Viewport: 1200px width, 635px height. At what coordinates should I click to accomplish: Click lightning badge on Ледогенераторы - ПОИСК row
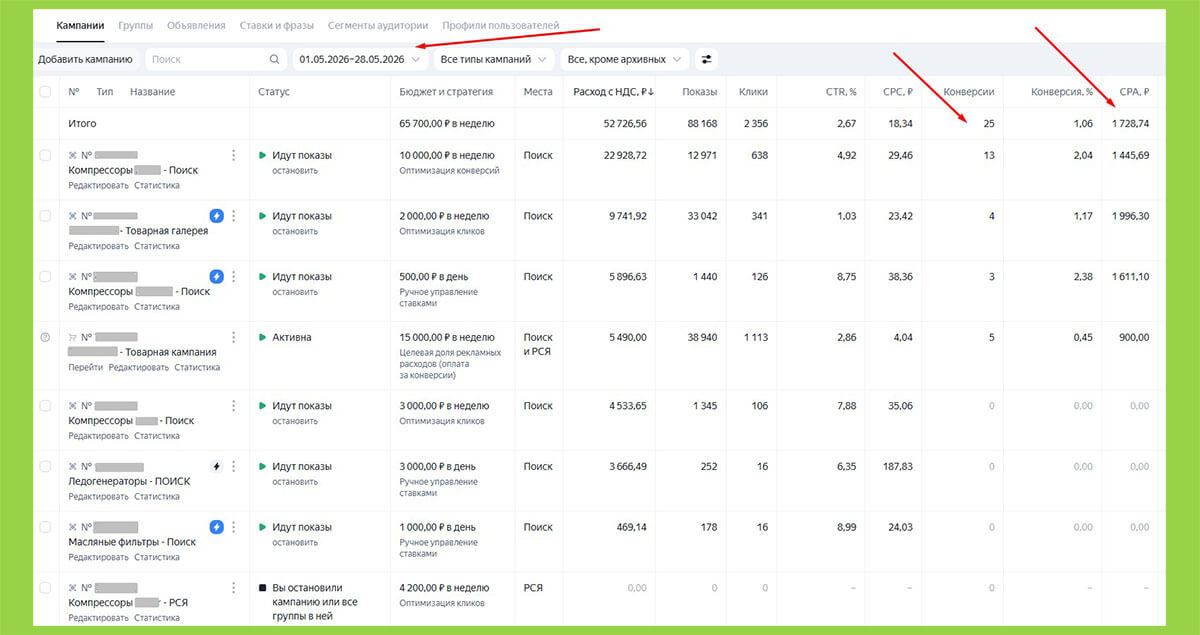pos(216,467)
